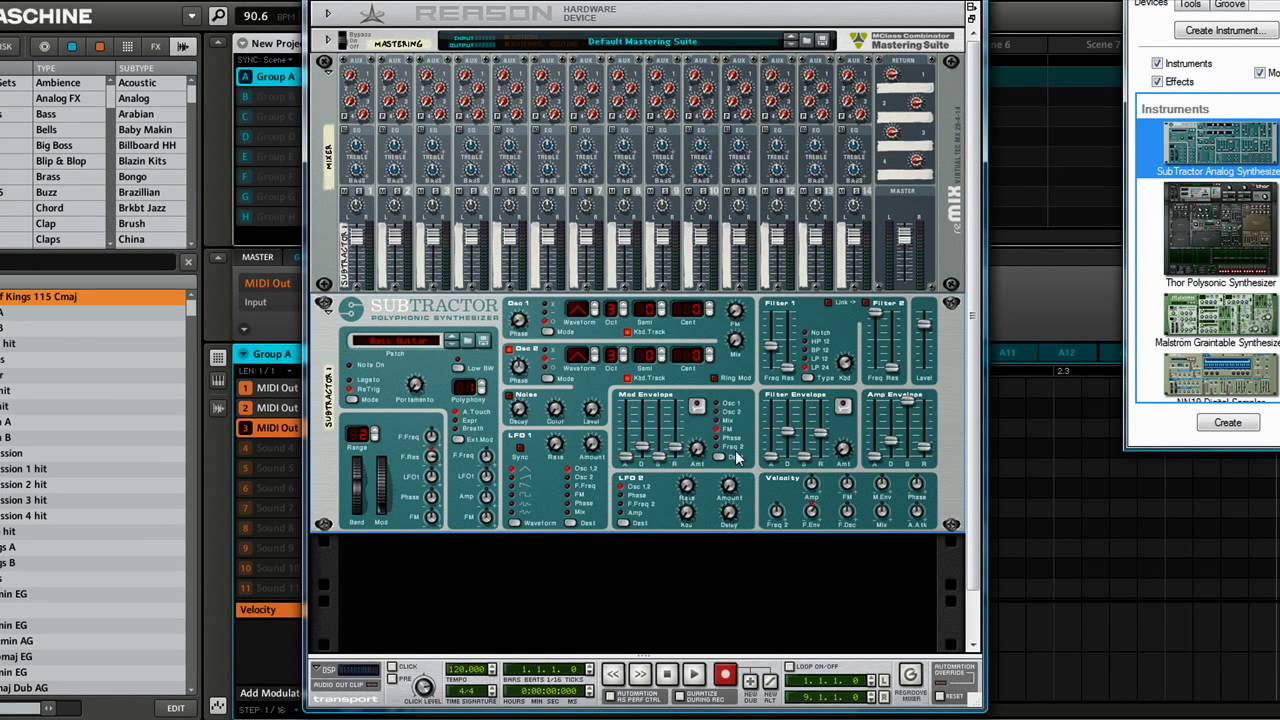Select the blue group filter icon in Maschine browser
Image resolution: width=1280 pixels, height=720 pixels.
pyautogui.click(x=71, y=46)
